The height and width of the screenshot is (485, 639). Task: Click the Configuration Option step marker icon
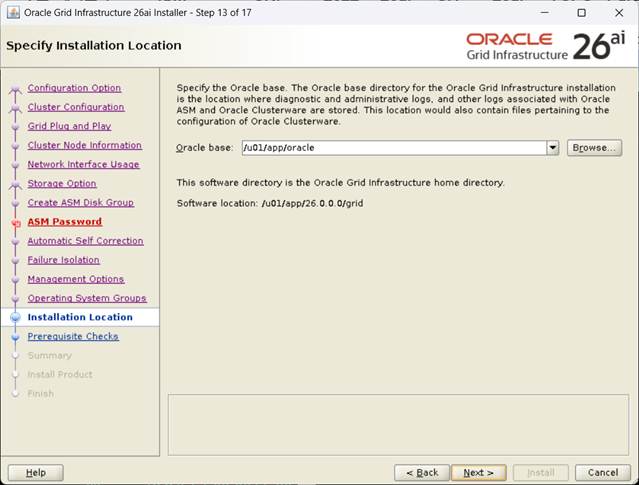[x=15, y=88]
